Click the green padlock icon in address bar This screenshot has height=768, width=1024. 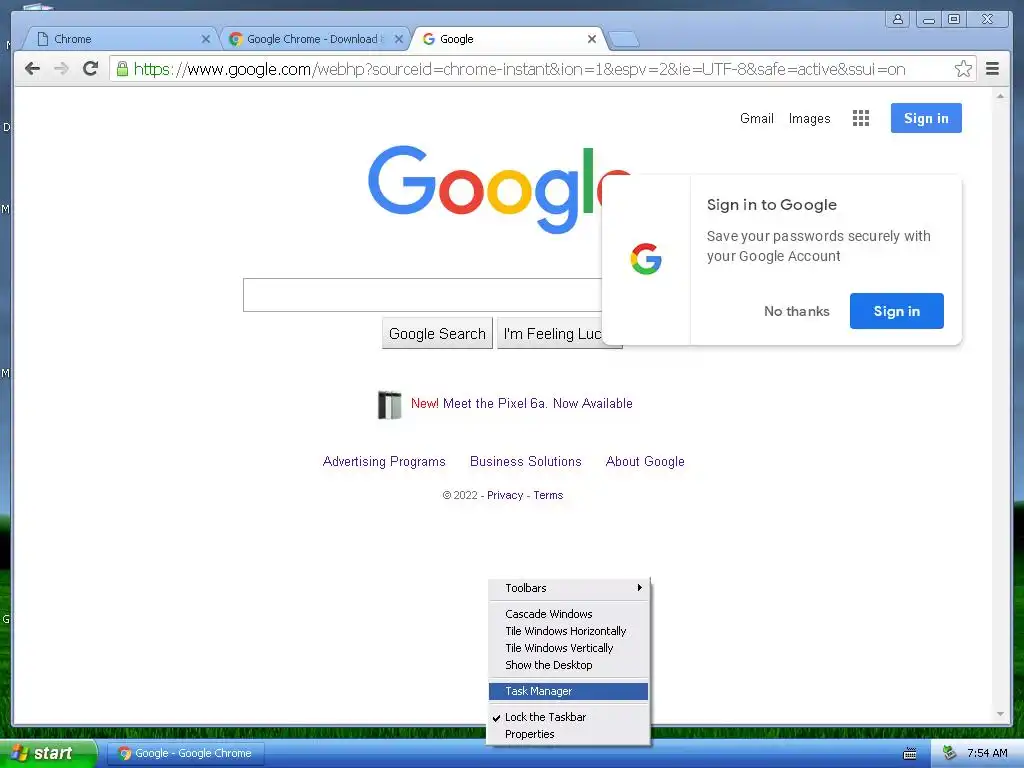click(122, 69)
